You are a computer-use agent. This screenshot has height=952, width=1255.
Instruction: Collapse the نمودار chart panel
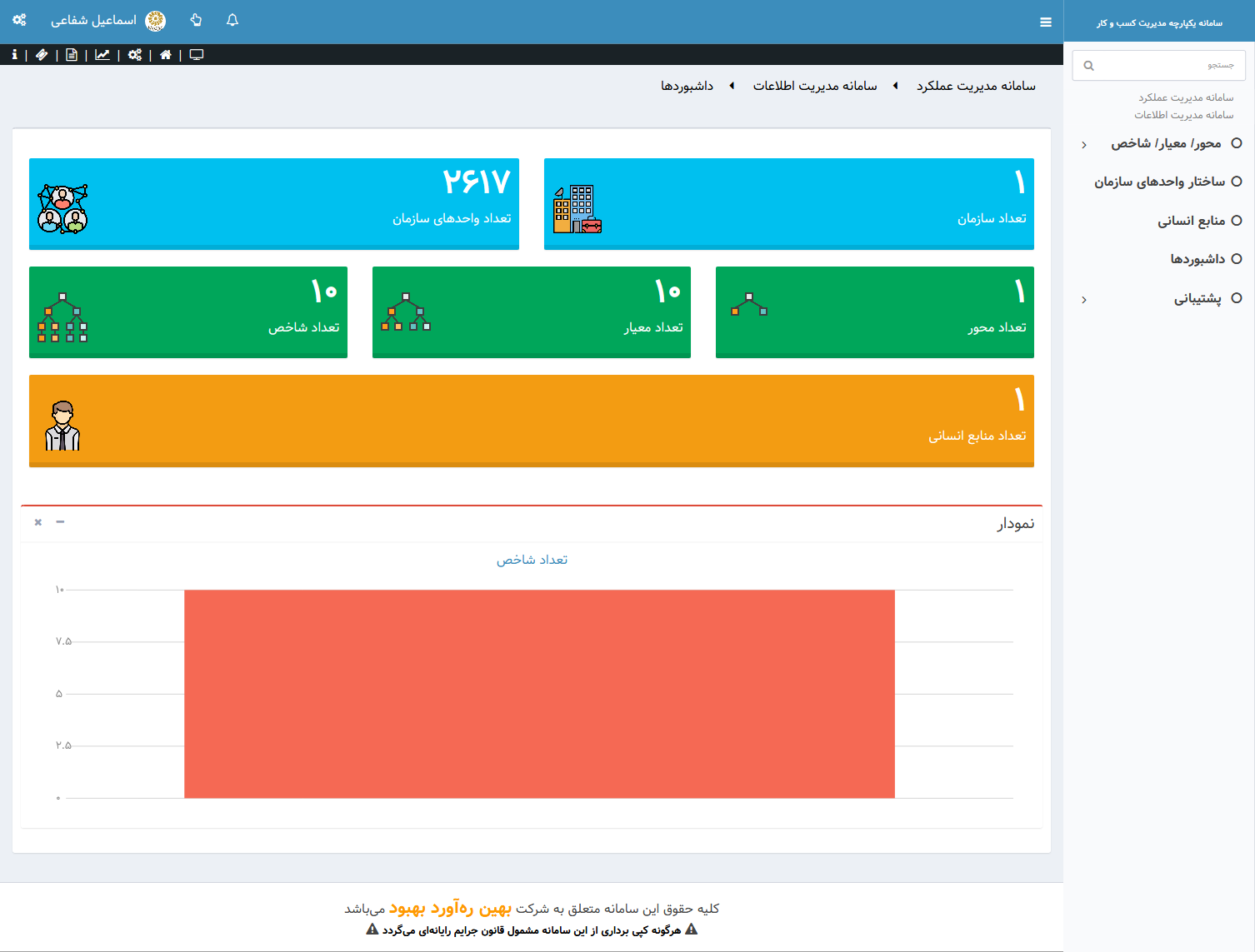click(60, 522)
